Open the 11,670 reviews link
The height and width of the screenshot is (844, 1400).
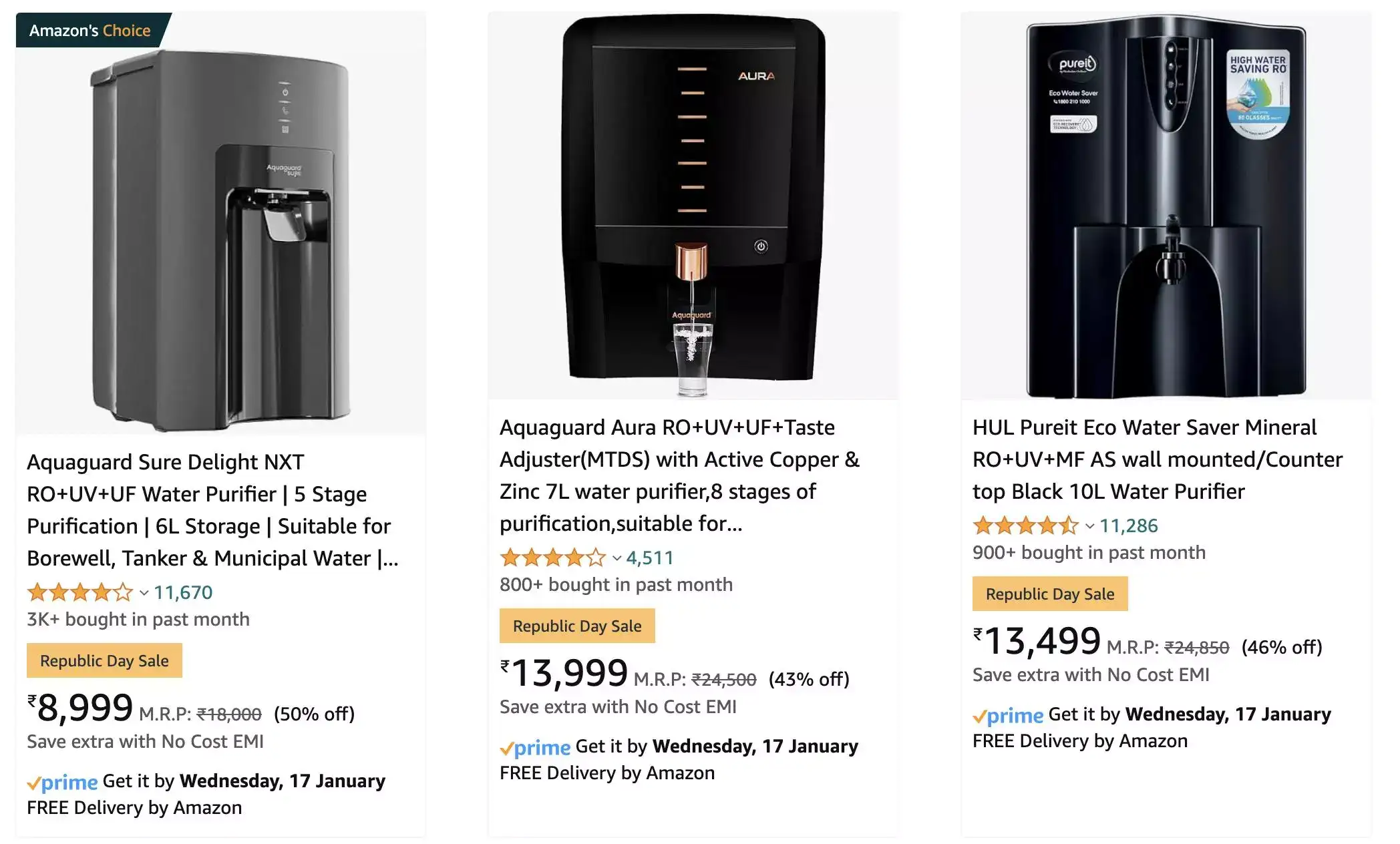click(184, 592)
